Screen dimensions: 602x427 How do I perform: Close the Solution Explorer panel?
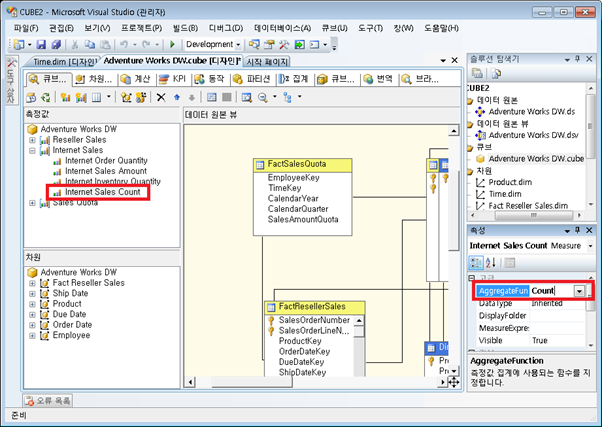click(x=589, y=59)
